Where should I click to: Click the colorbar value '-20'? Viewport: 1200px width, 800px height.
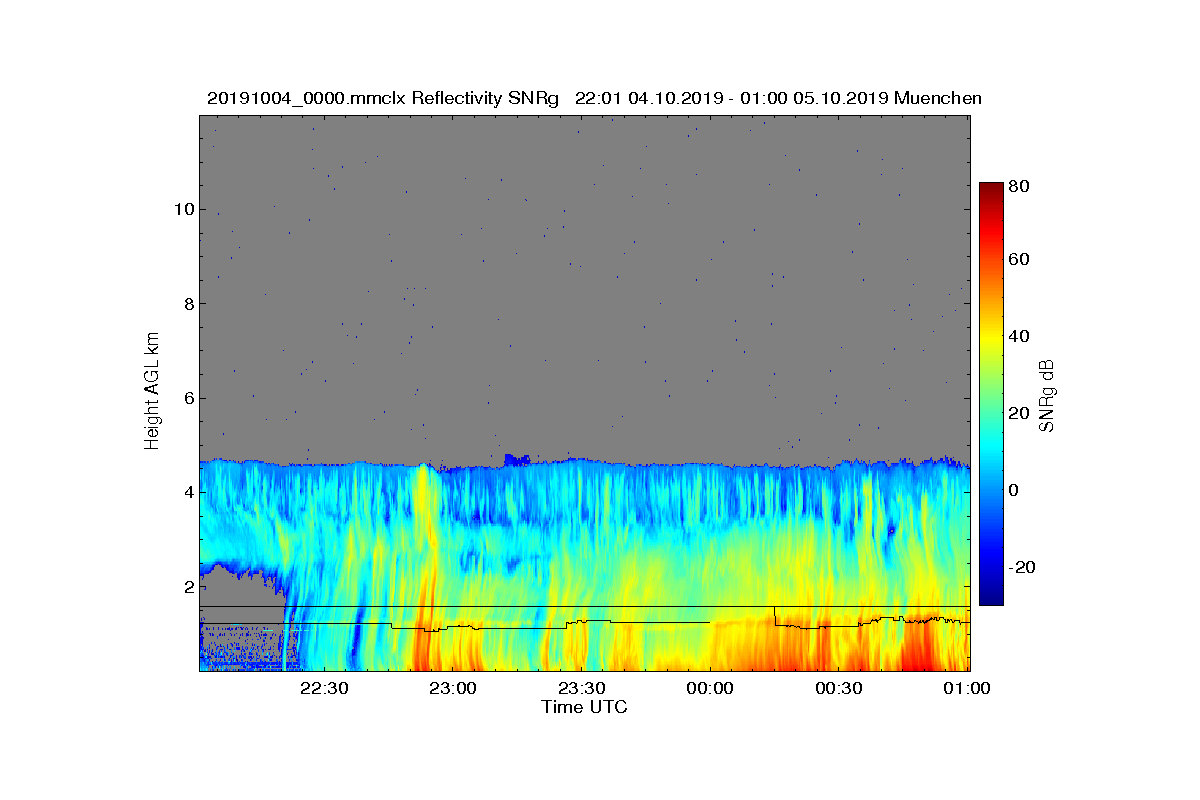click(1022, 567)
